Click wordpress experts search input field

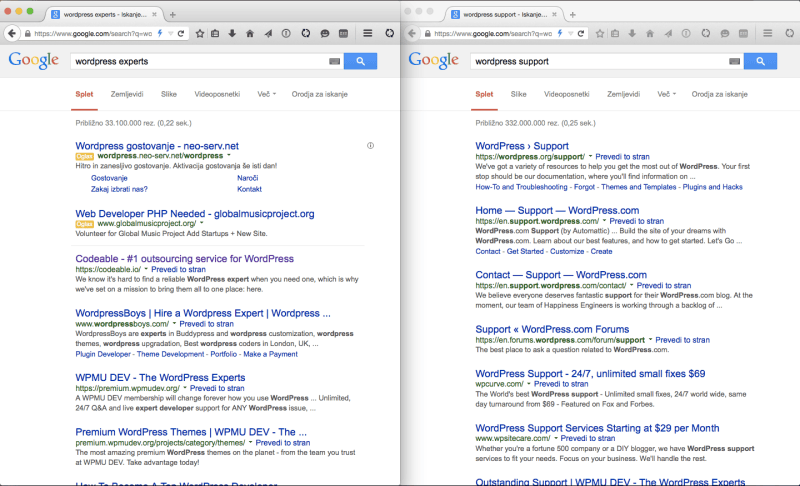point(200,61)
